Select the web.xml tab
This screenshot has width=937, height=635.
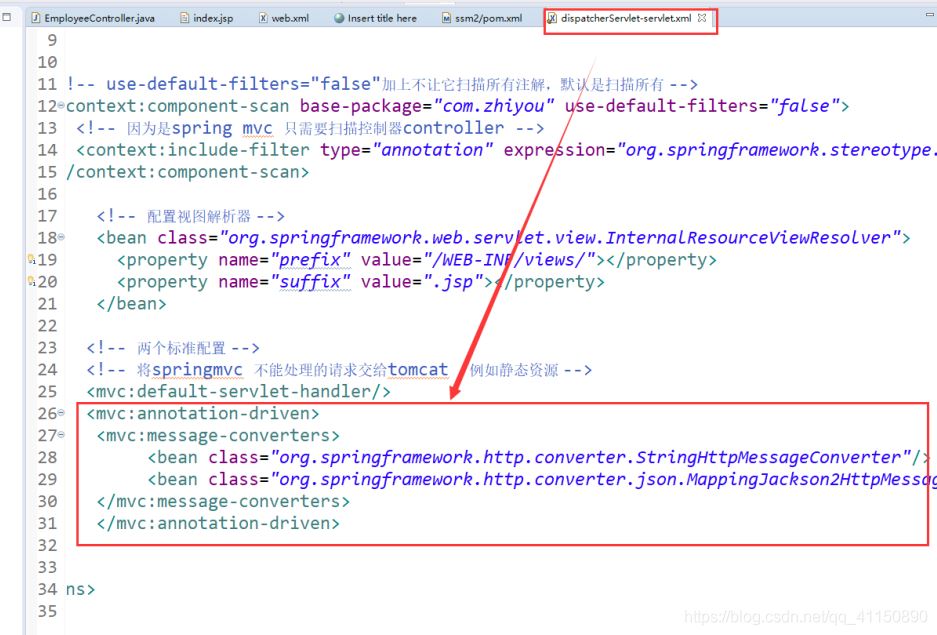[x=284, y=18]
